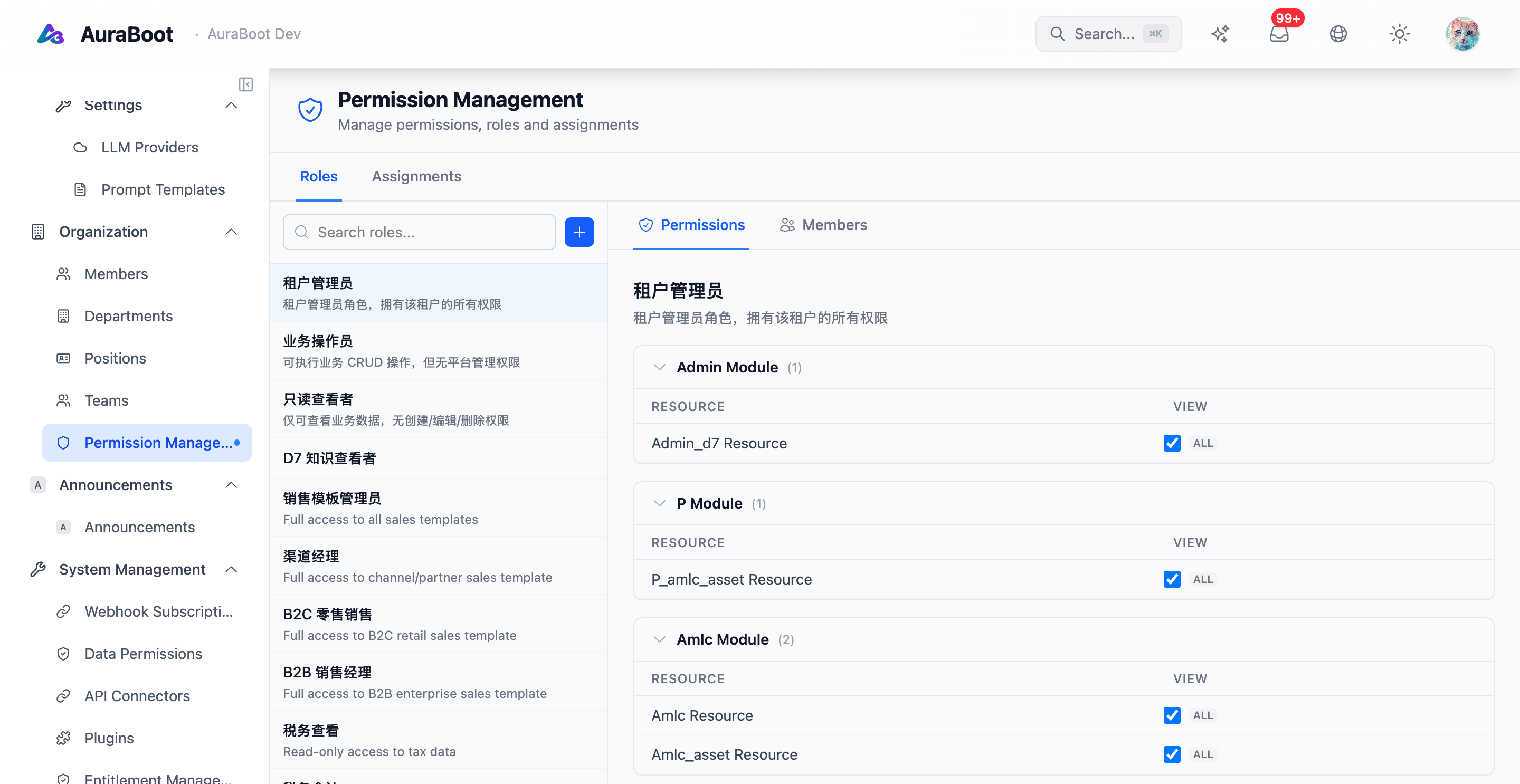
Task: Open the Positions page
Action: (148, 359)
